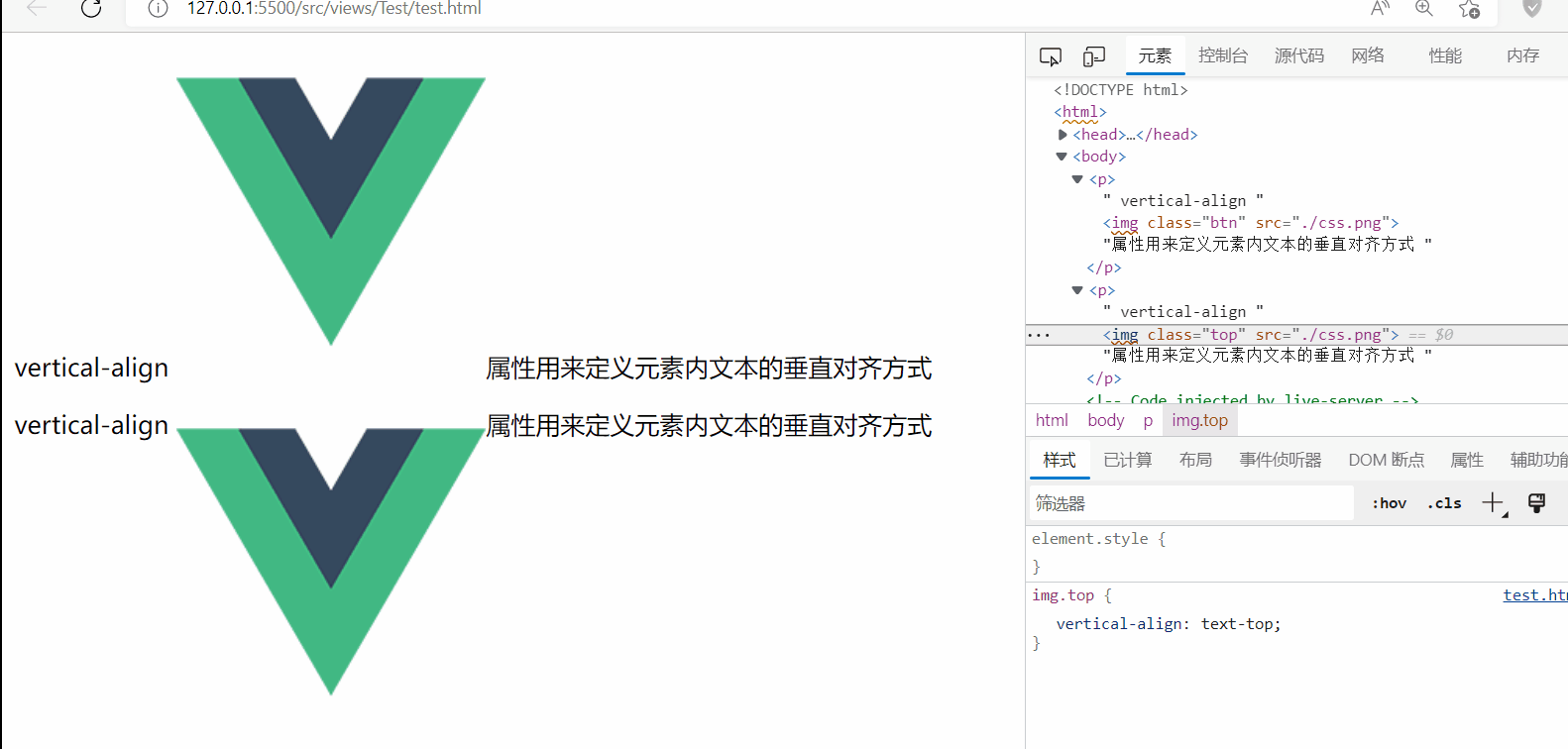Switch to the 控制台 tab
The image size is (1568, 749).
[x=1223, y=56]
